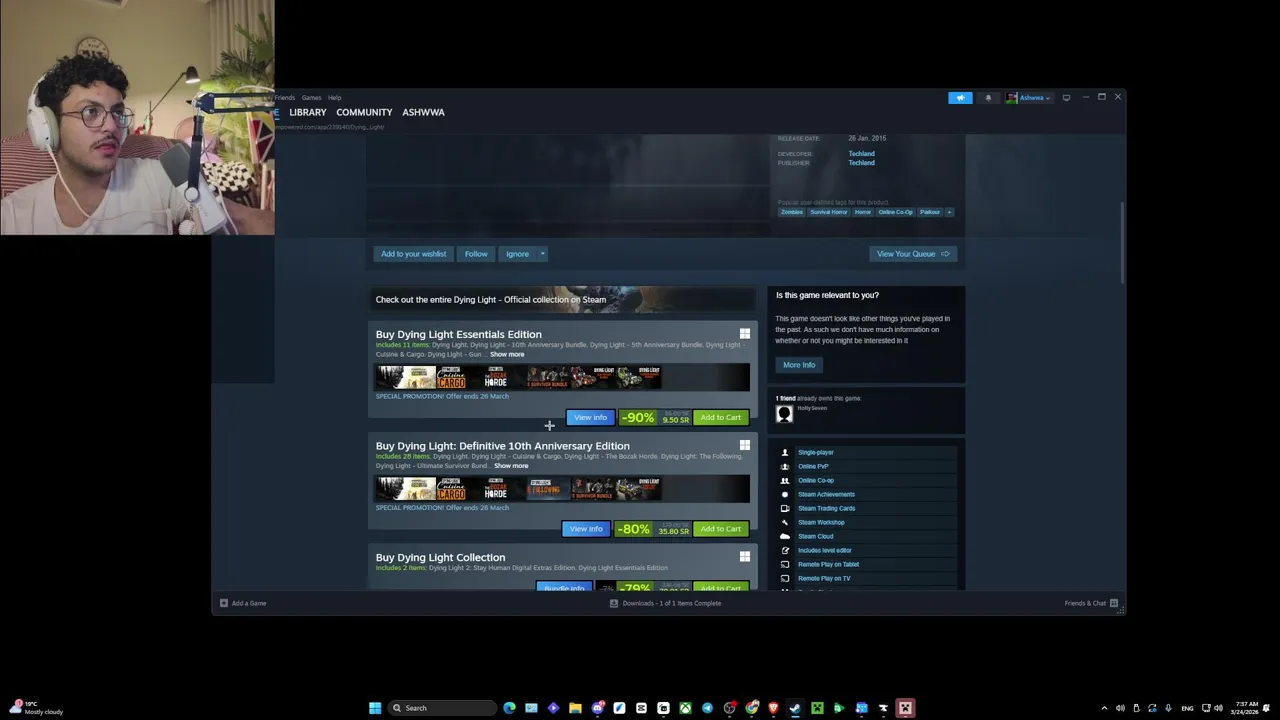
Task: Open the Steam notifications bell
Action: [988, 98]
